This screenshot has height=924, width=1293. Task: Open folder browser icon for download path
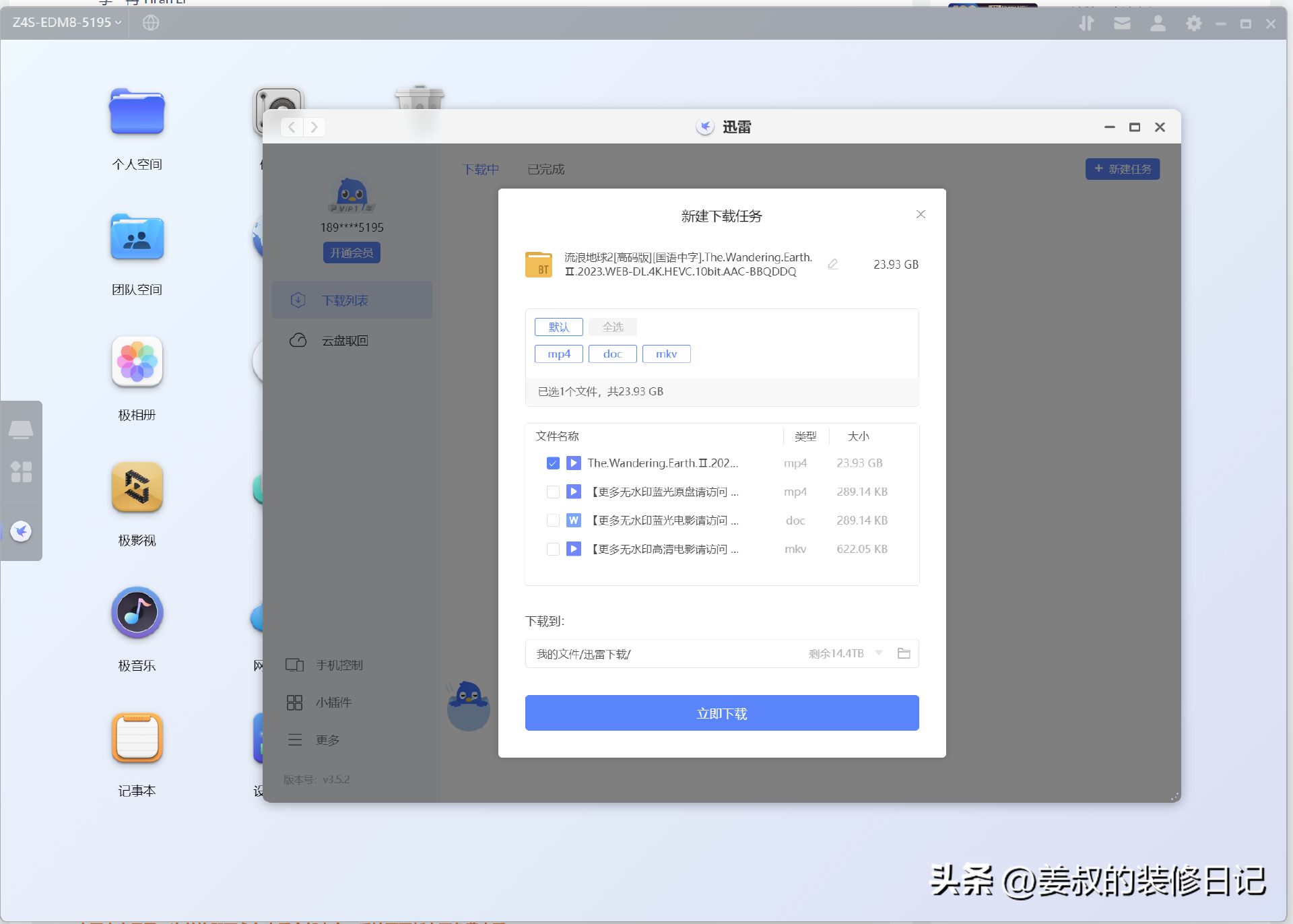pyautogui.click(x=904, y=653)
